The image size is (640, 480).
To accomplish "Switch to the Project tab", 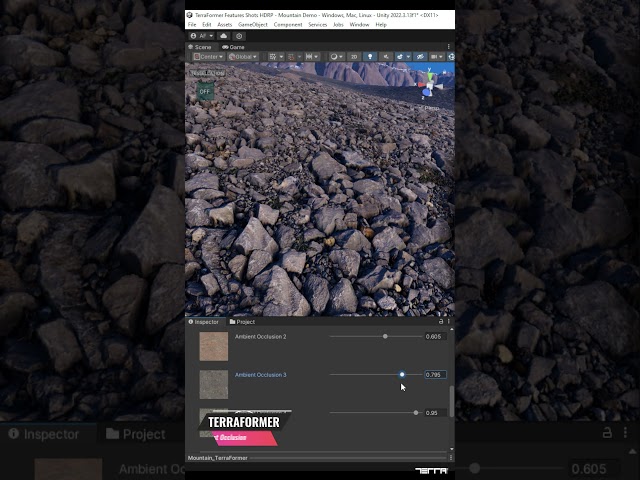I will (x=242, y=322).
